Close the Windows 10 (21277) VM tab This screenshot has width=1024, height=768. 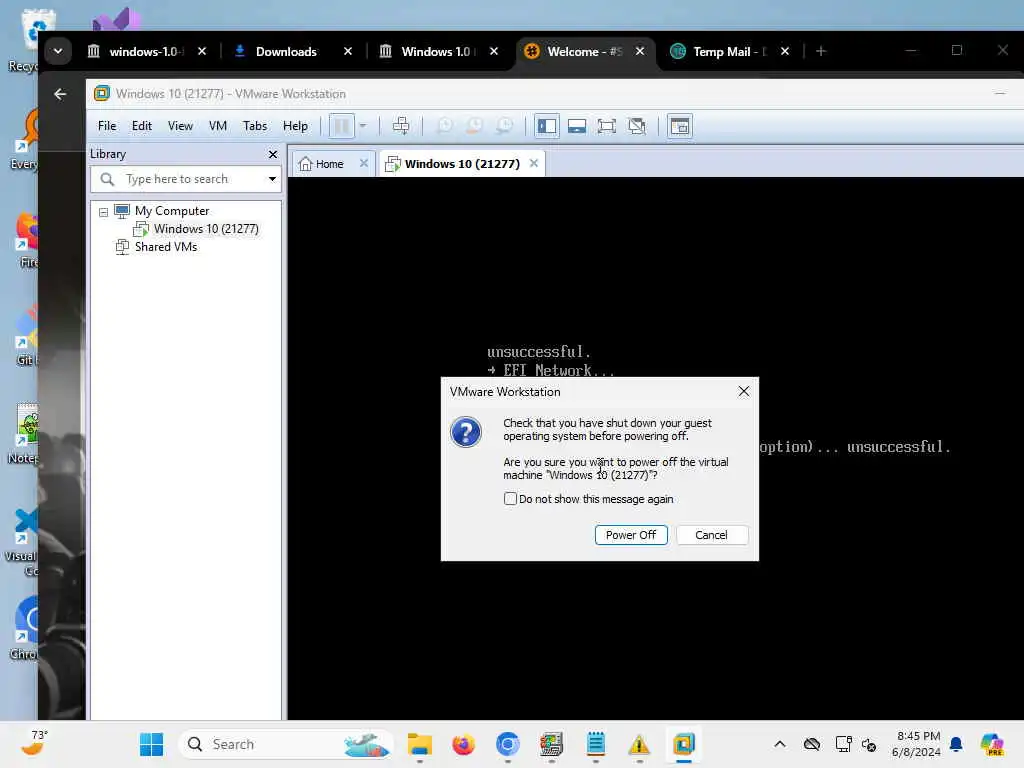click(534, 163)
